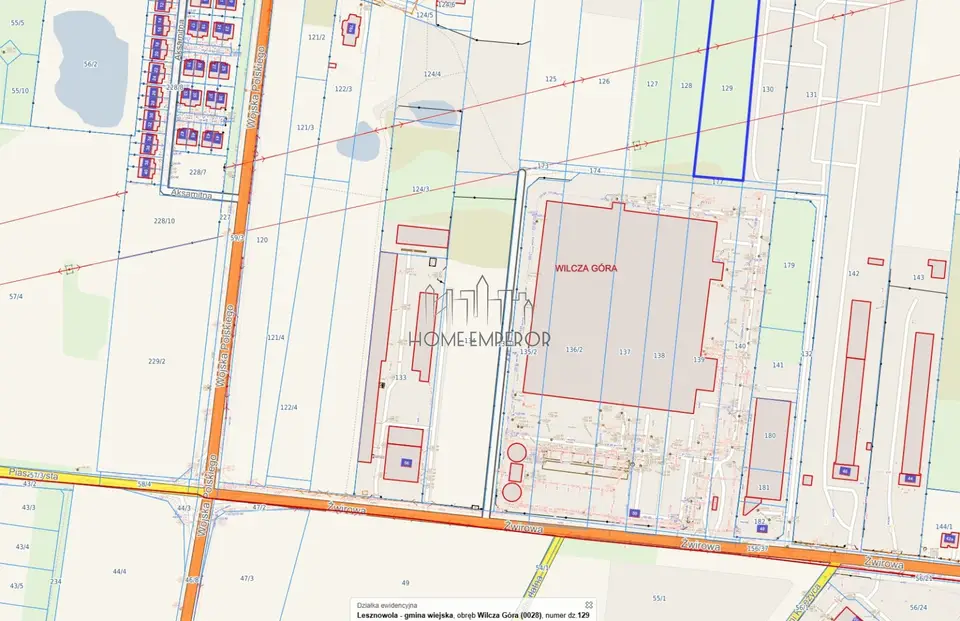Select pond parcel label 56/2

[x=91, y=64]
